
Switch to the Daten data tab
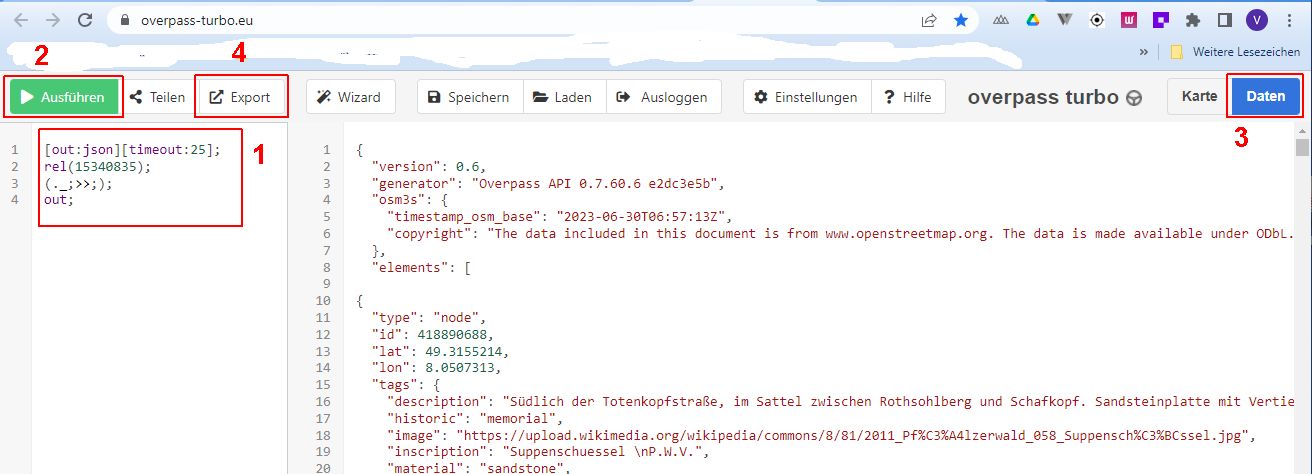pyautogui.click(x=1266, y=97)
